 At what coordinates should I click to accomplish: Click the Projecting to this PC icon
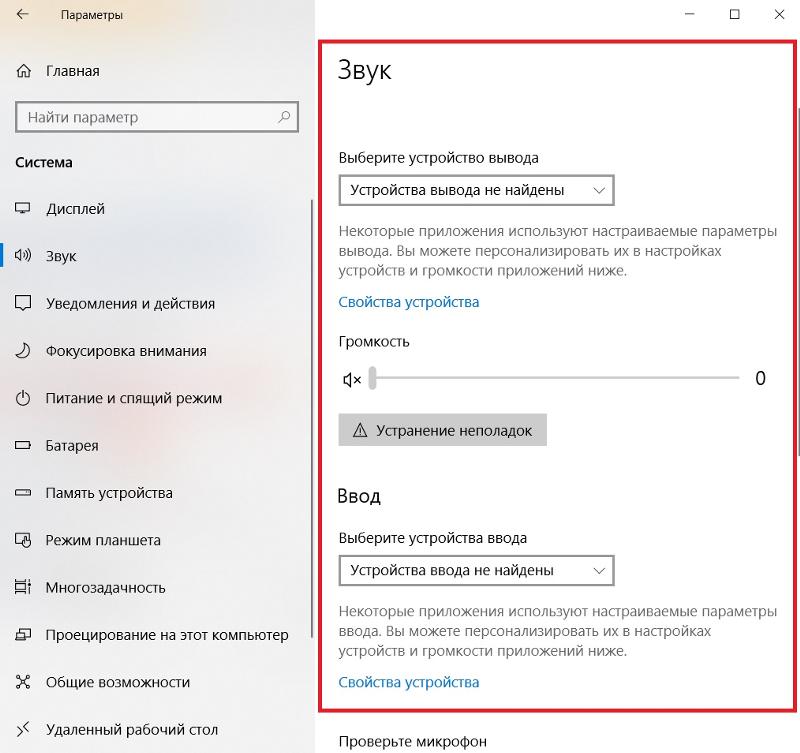point(23,635)
